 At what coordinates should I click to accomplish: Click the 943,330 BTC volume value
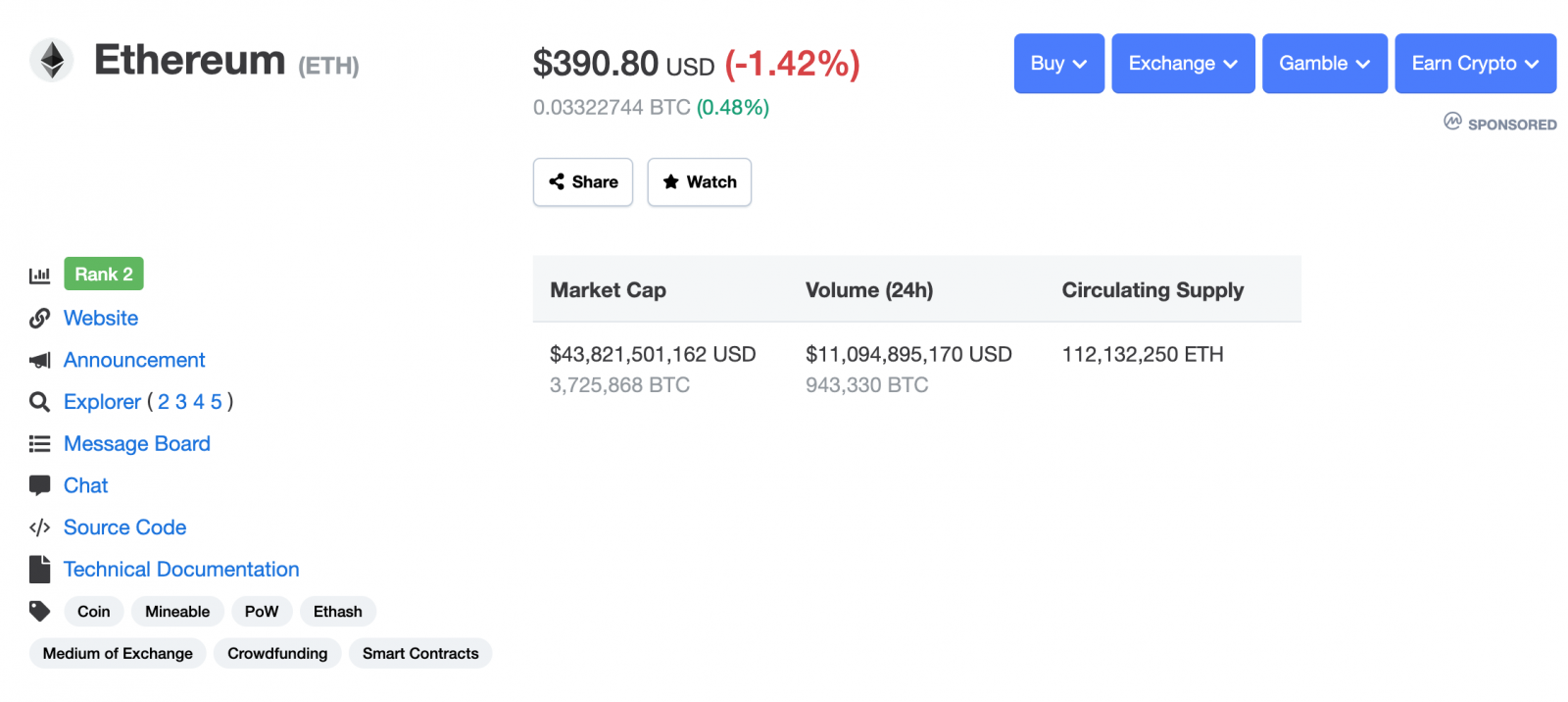[x=867, y=385]
